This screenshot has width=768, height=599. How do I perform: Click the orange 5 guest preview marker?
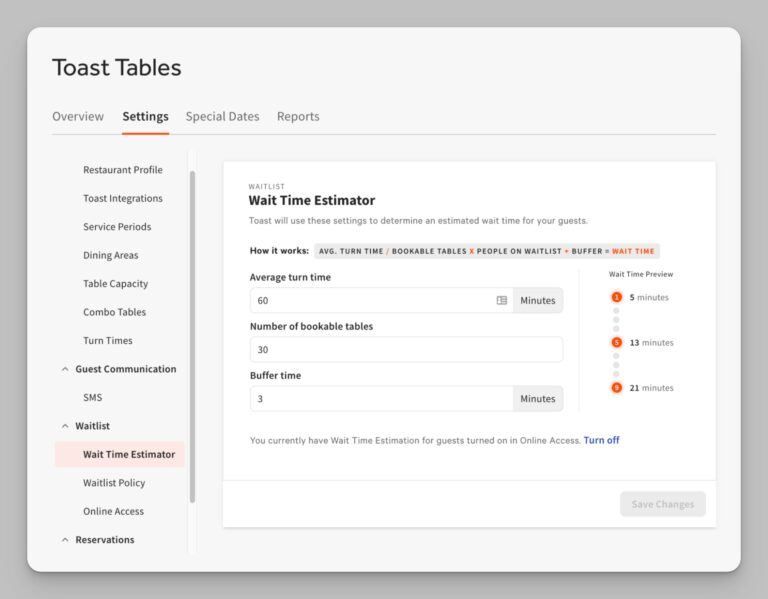coord(616,342)
